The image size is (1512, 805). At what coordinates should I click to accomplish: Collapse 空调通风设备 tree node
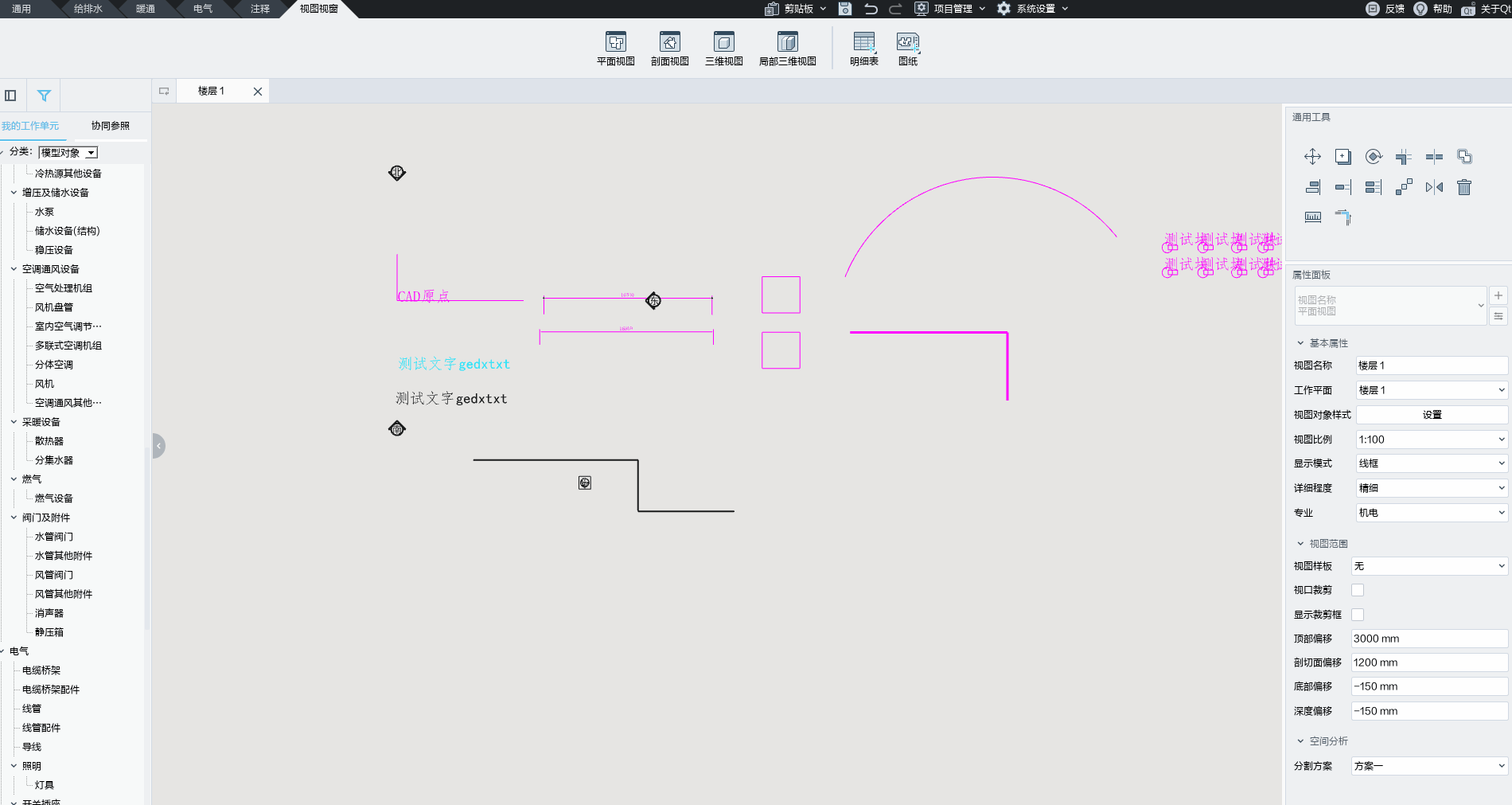(14, 269)
